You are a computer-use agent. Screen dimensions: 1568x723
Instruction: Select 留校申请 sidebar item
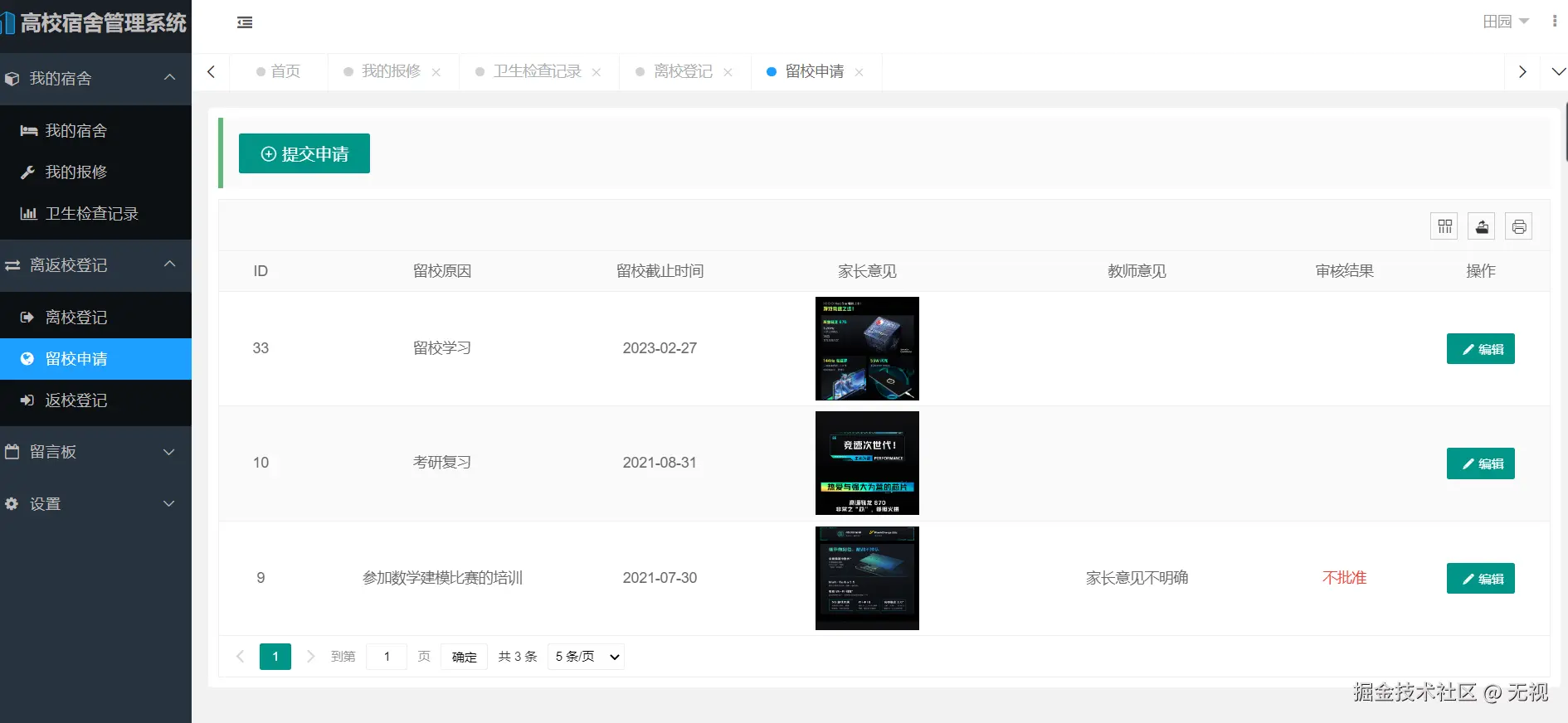pyautogui.click(x=95, y=358)
